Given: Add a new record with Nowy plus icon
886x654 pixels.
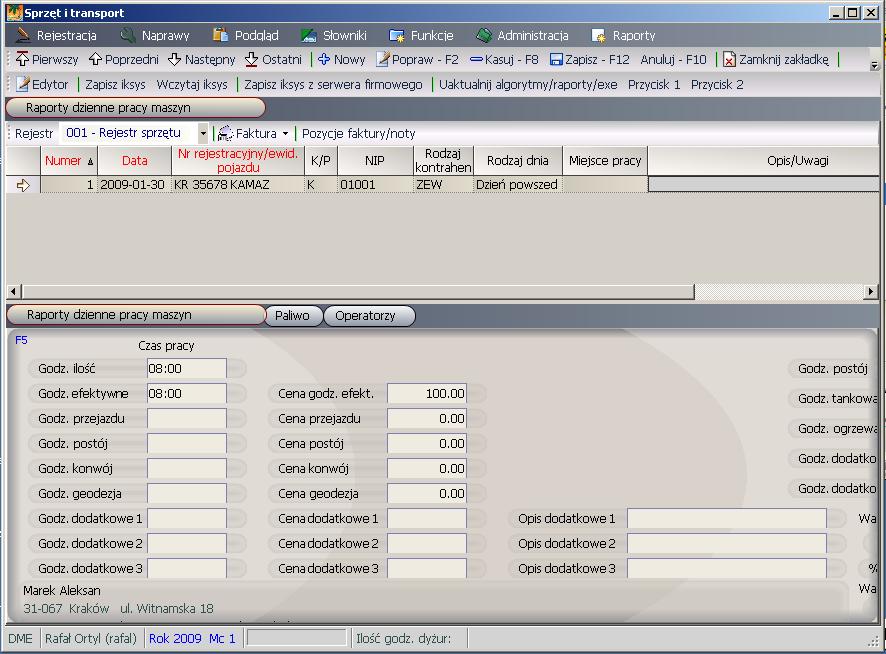Looking at the screenshot, I should 324,59.
